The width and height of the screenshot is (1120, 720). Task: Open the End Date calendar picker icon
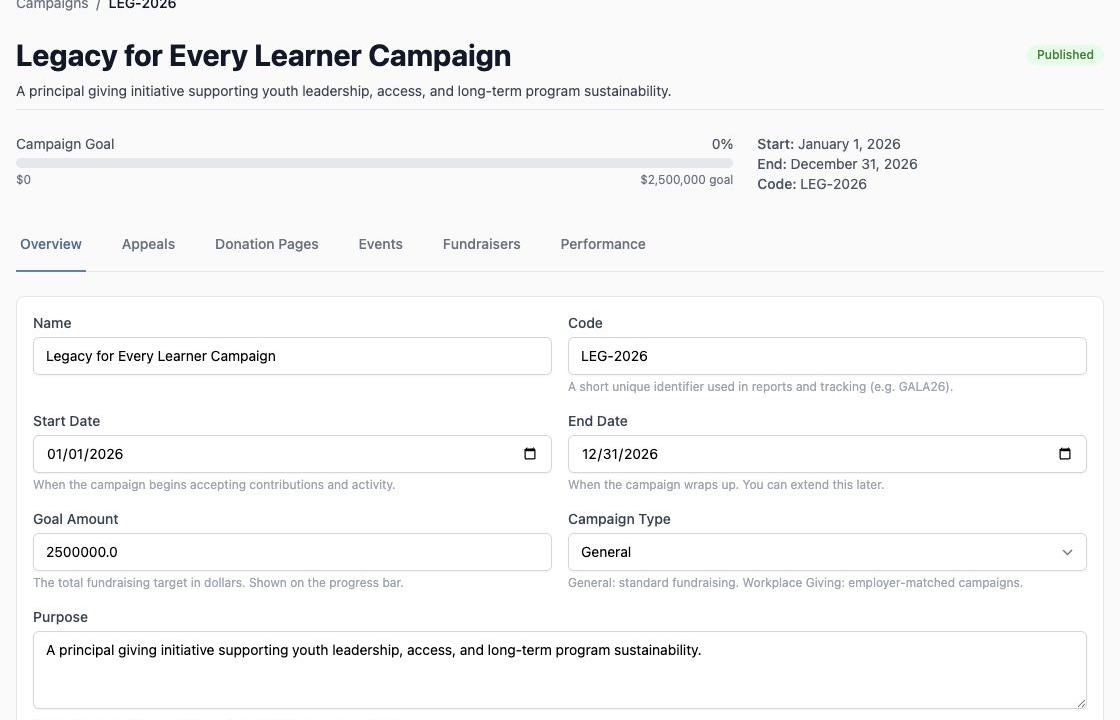(1064, 454)
